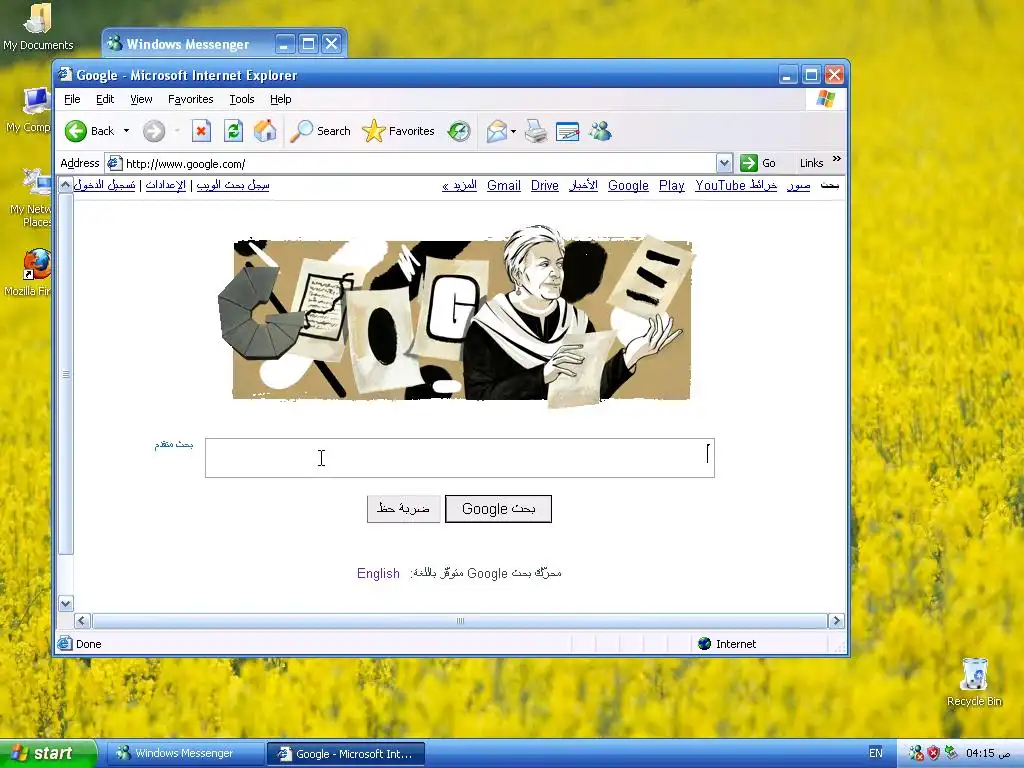This screenshot has height=768, width=1024.
Task: Open Mail button dropdown arrow
Action: tap(513, 131)
